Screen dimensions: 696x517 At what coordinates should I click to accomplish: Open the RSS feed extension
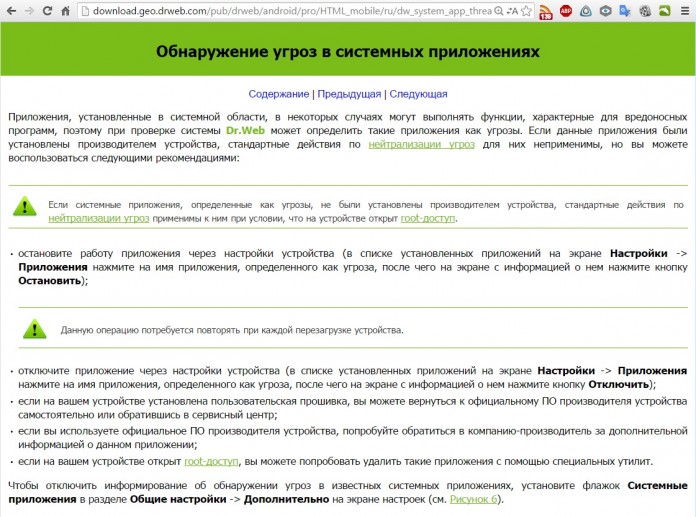coord(546,12)
